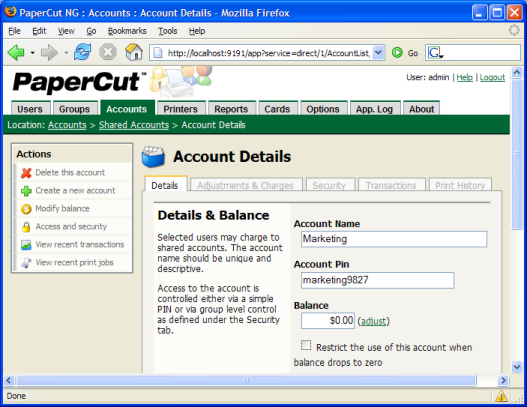Click the URL text in address bar
Screen dimensions: 527x407
click(269, 53)
